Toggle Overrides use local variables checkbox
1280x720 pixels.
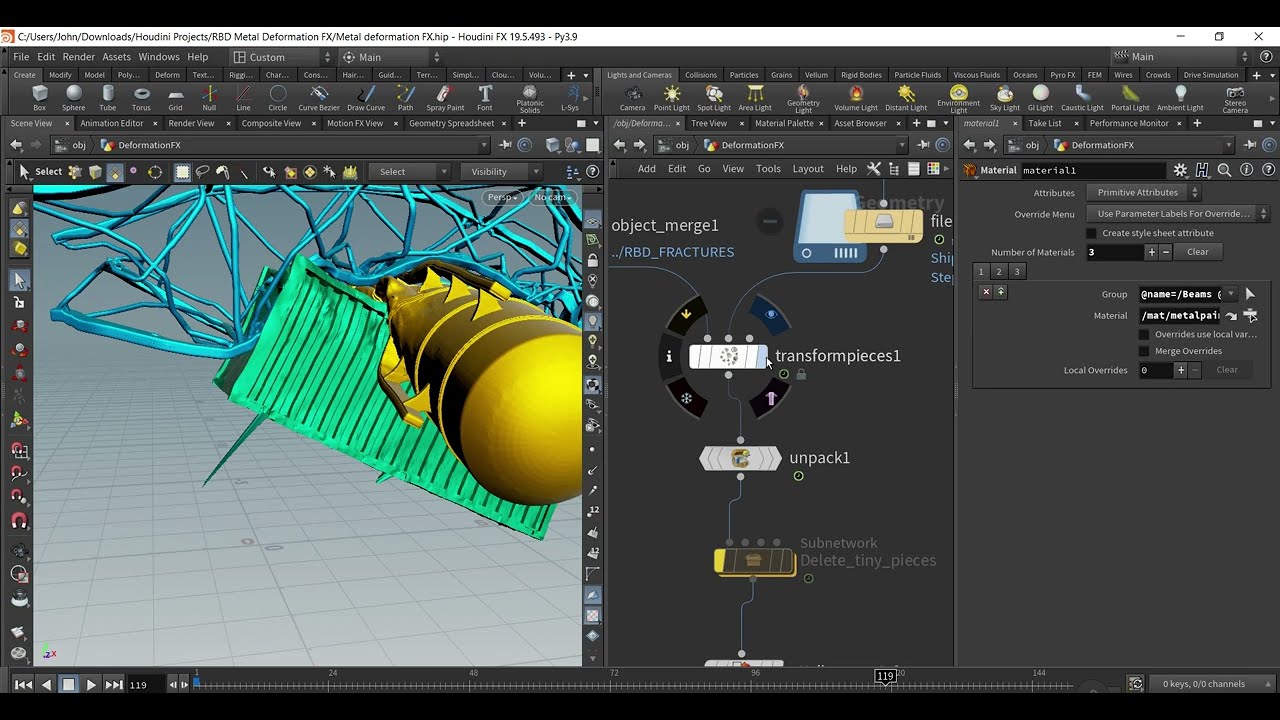coord(1144,334)
